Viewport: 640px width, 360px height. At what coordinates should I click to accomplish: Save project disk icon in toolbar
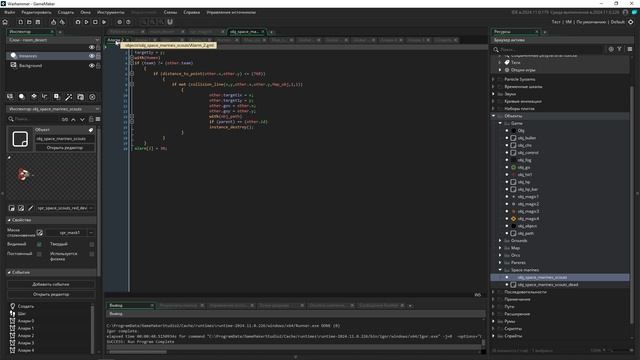[38, 22]
